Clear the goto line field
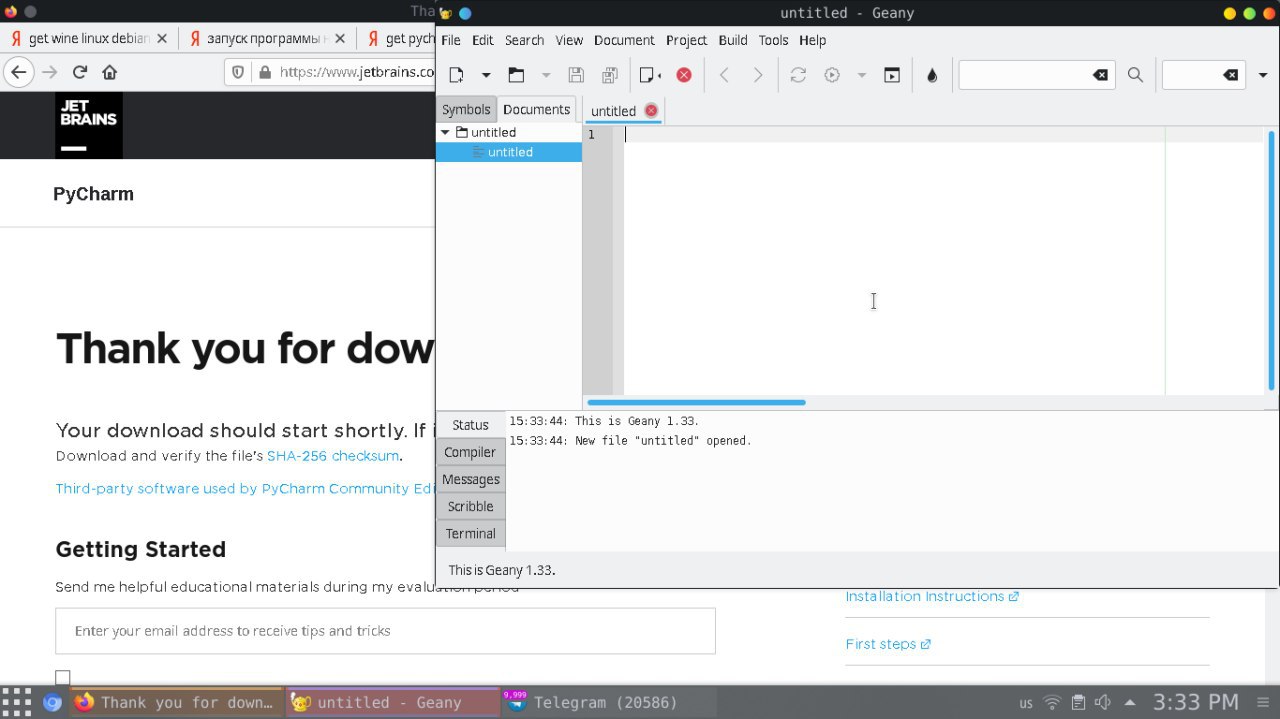Screen dimensions: 1280x719 (1231, 75)
